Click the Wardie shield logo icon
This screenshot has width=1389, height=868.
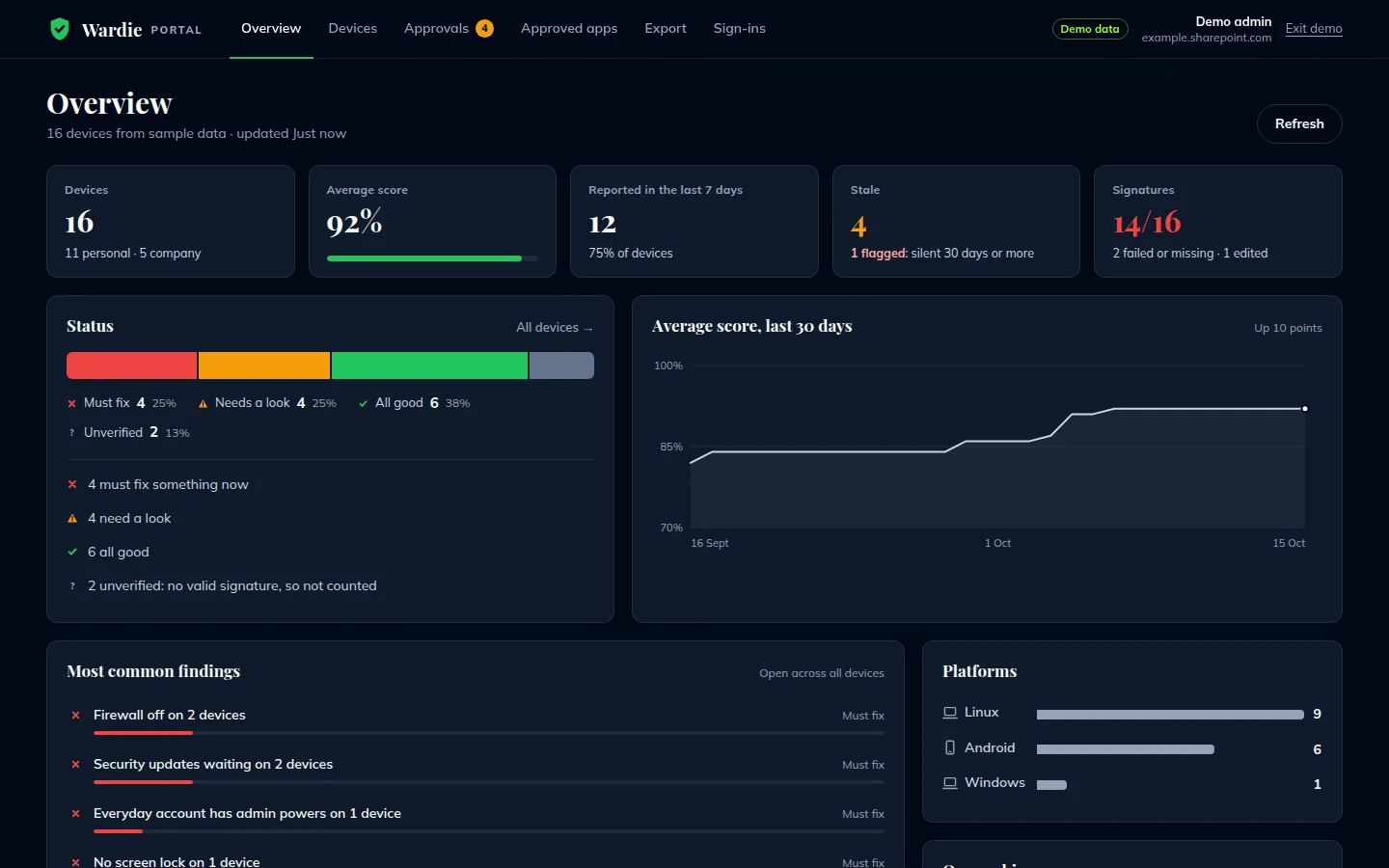coord(60,29)
